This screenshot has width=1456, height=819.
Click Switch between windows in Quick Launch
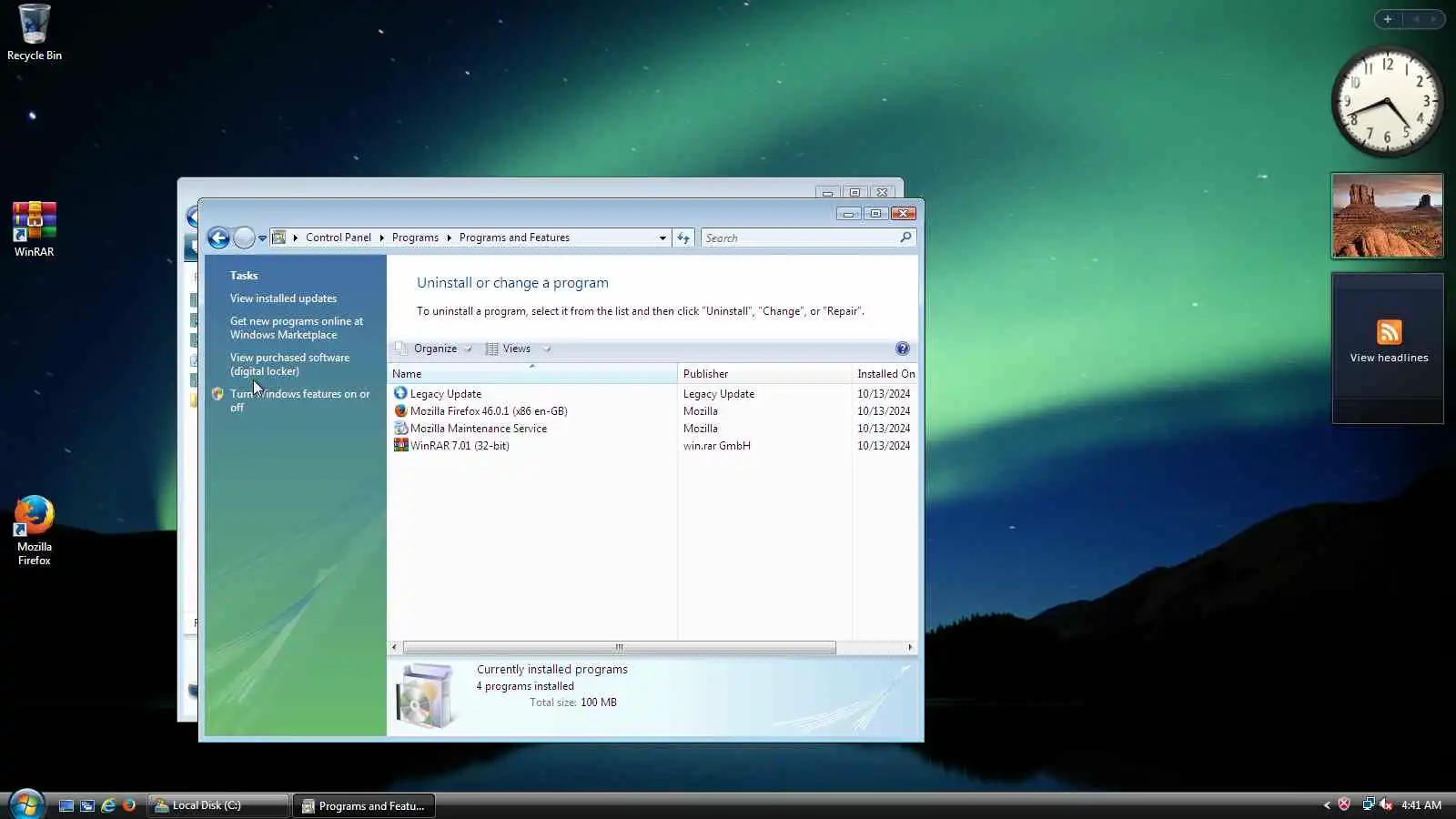[87, 805]
